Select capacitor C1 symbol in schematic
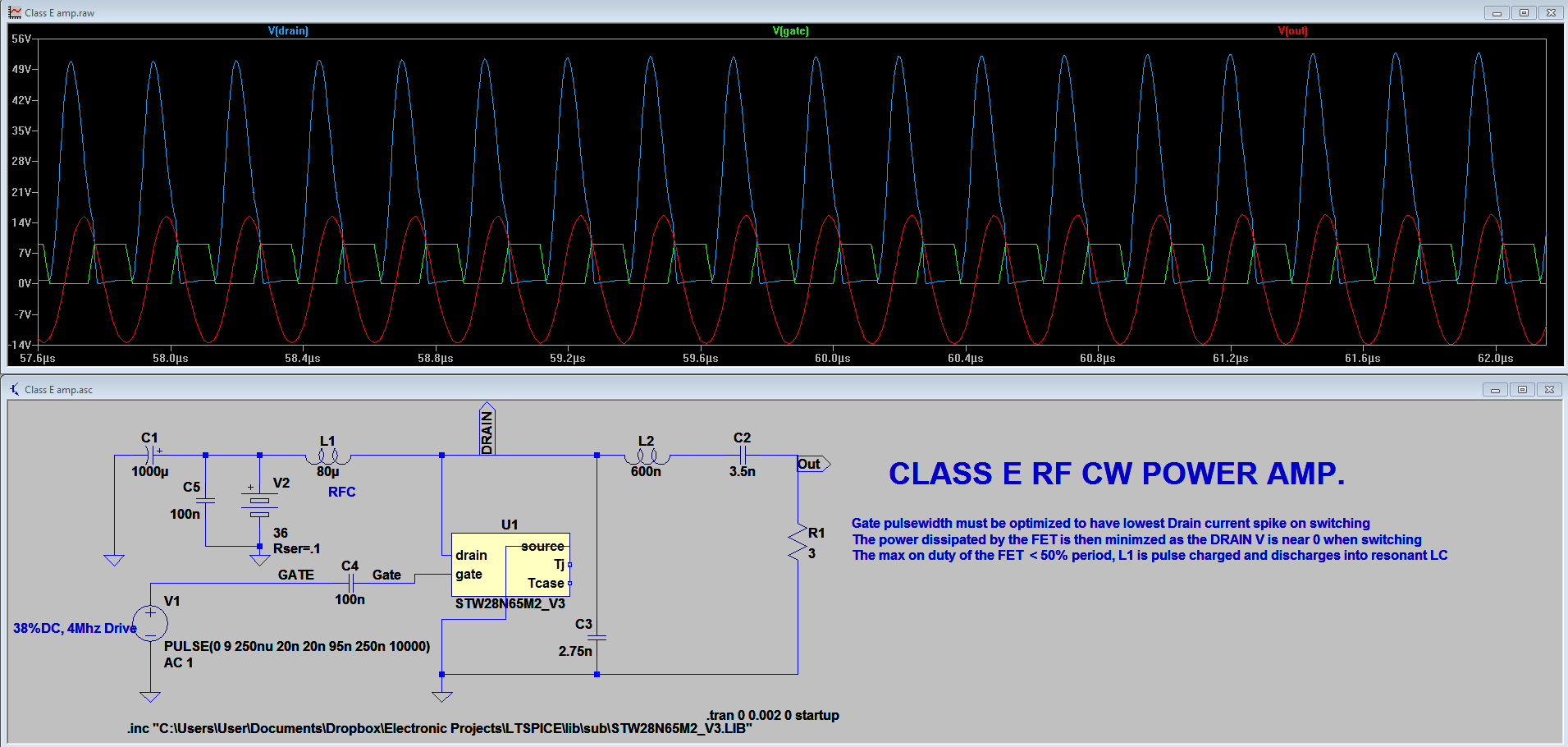 click(x=152, y=455)
